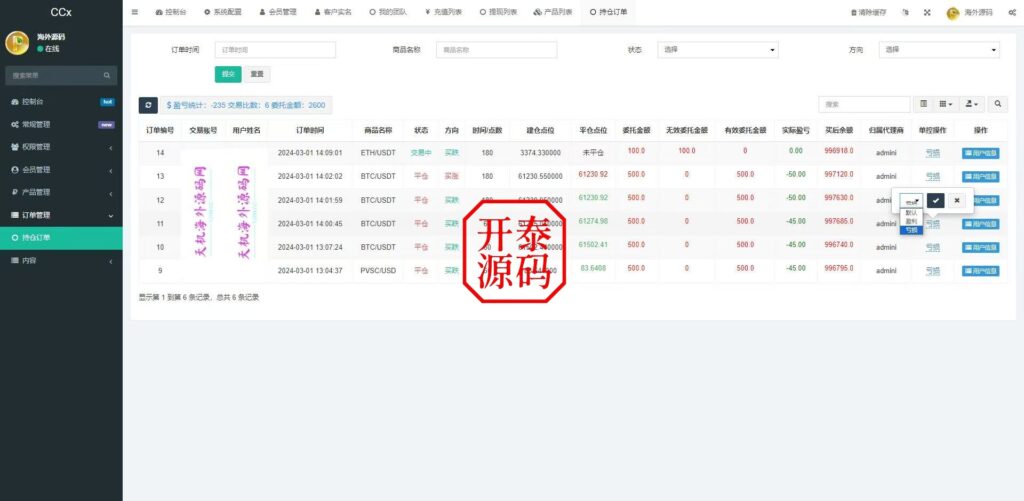
Task: Click the user avatar in the sidebar
Action: pos(17,43)
